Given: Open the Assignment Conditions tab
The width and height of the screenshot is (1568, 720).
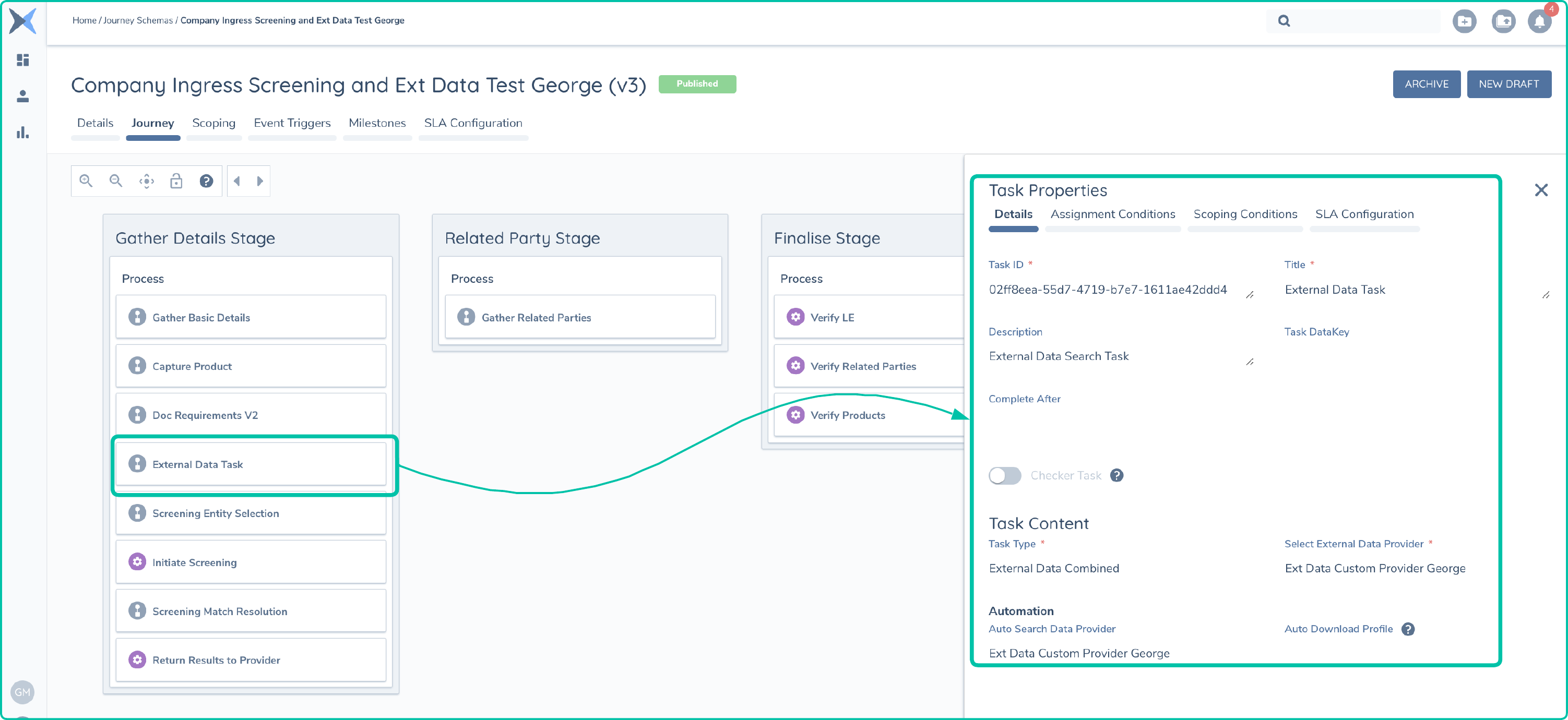Looking at the screenshot, I should (1112, 214).
